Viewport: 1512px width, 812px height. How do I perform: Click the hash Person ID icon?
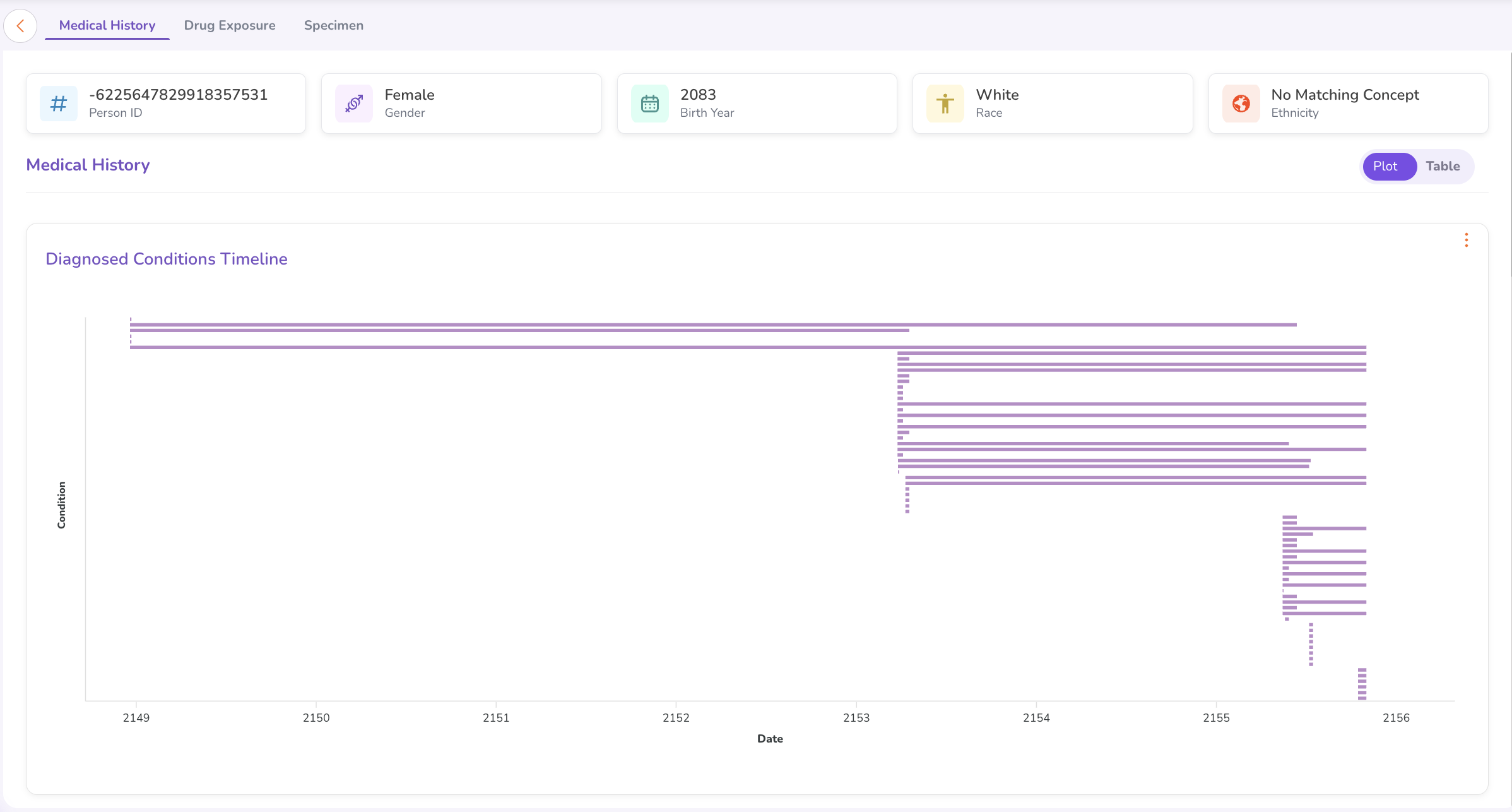[x=59, y=104]
